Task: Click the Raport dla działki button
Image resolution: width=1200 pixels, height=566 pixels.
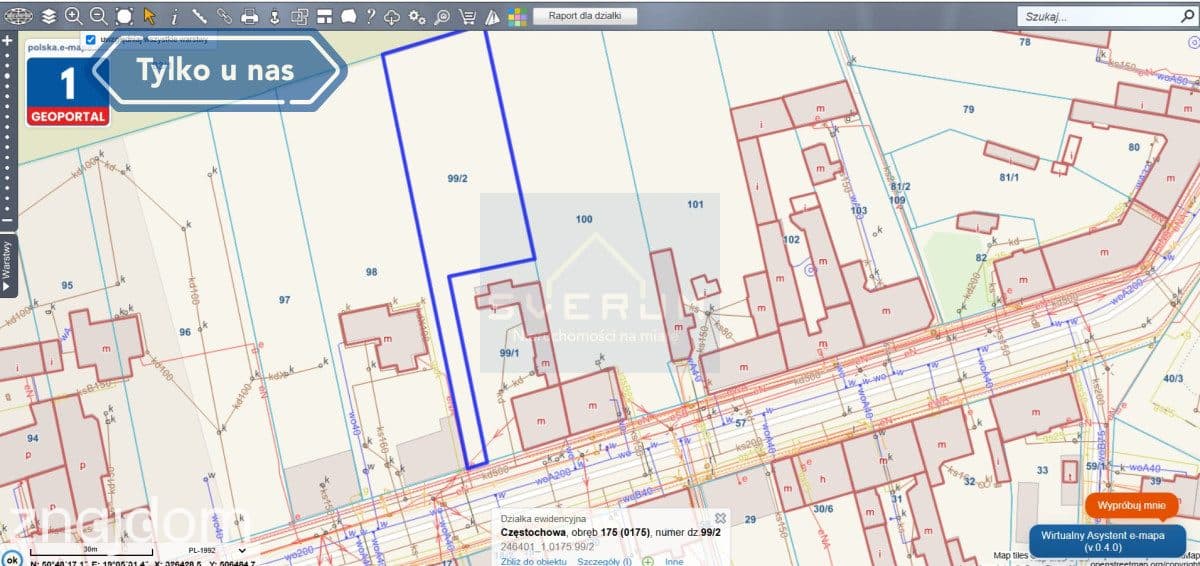Action: (x=585, y=15)
